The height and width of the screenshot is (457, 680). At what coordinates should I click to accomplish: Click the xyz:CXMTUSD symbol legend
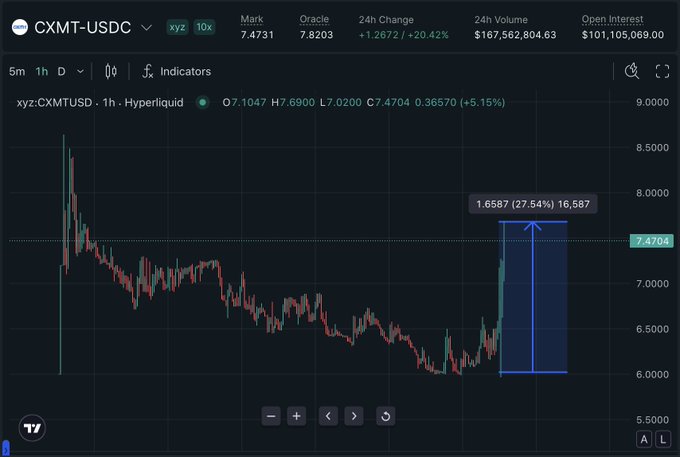(x=100, y=103)
